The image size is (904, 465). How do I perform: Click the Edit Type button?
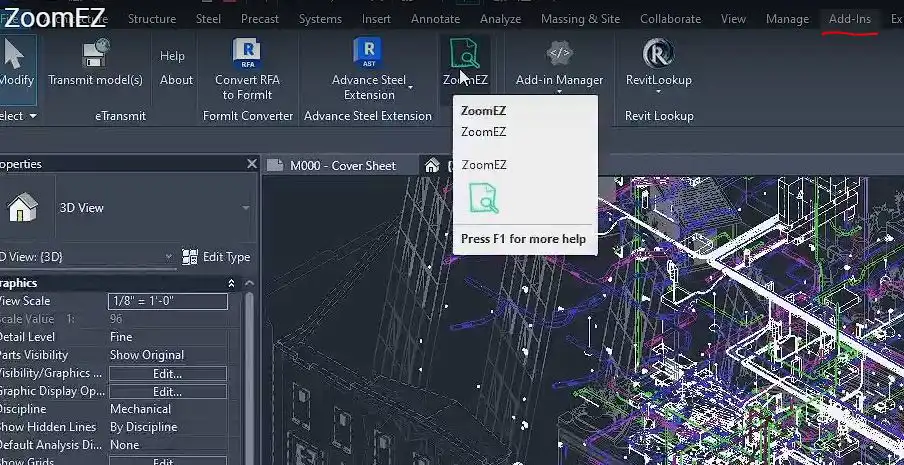click(x=216, y=257)
